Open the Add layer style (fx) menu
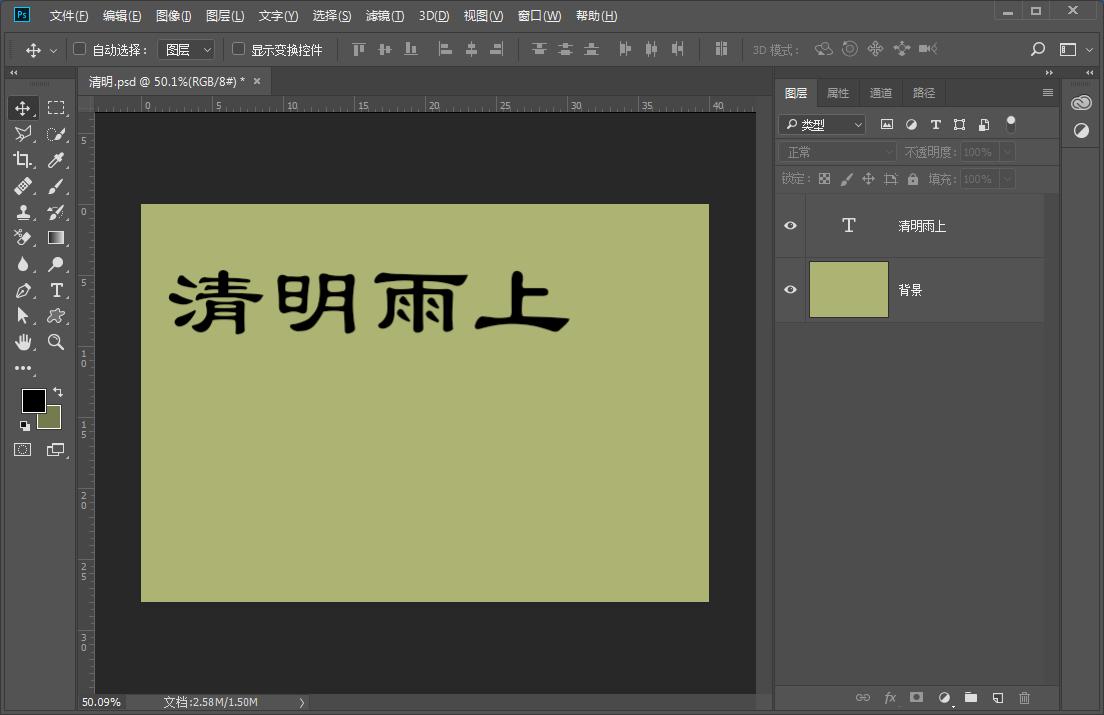Viewport: 1104px width, 715px height. pos(890,698)
